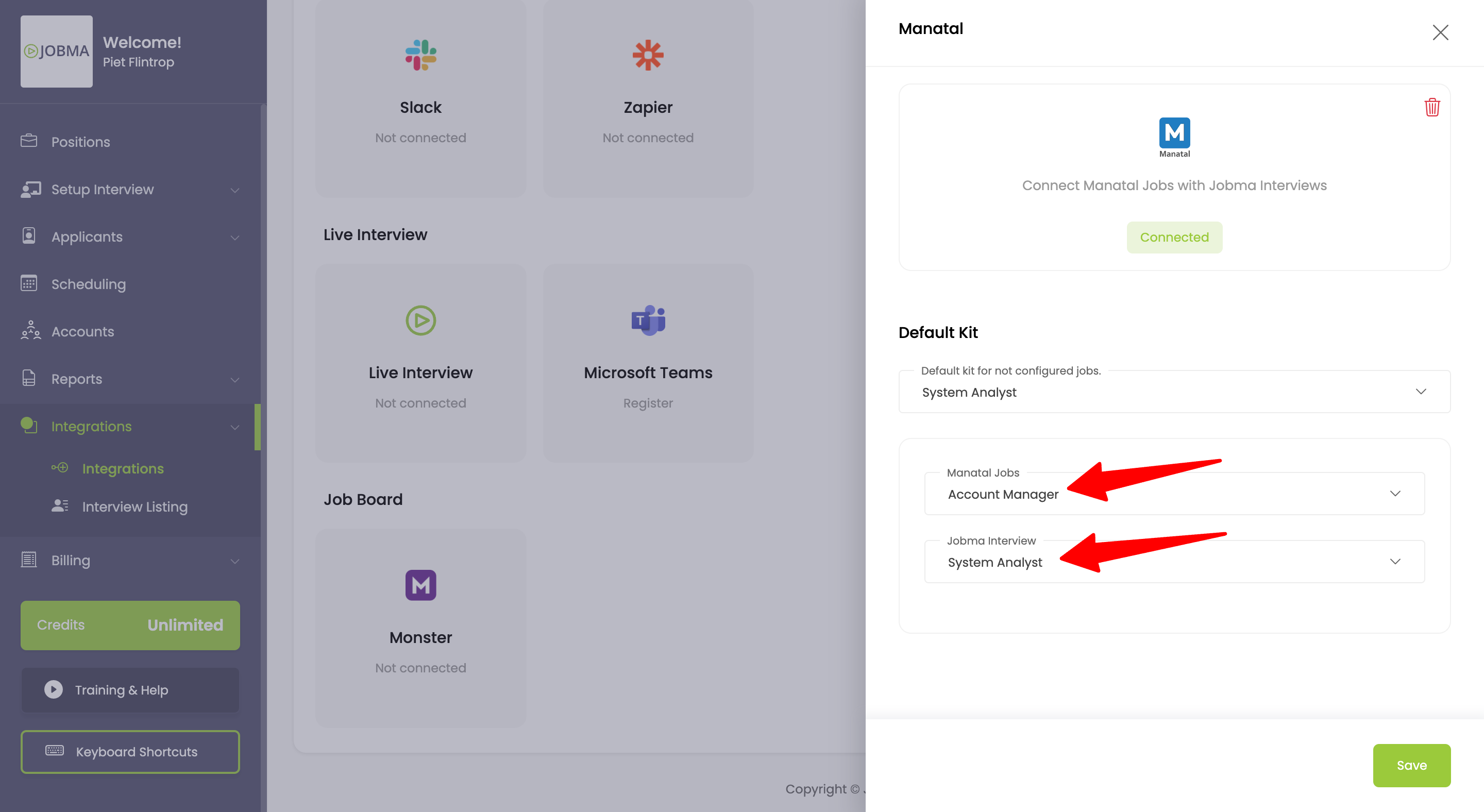The width and height of the screenshot is (1484, 812).
Task: Click the Zapier asterisk logo
Action: coord(648,55)
